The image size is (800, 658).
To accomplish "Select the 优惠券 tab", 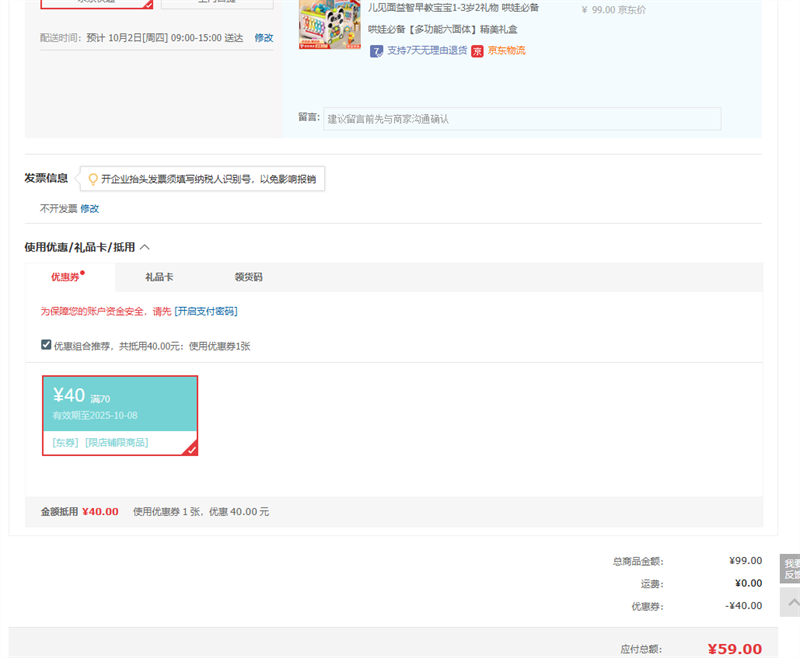I will point(66,277).
